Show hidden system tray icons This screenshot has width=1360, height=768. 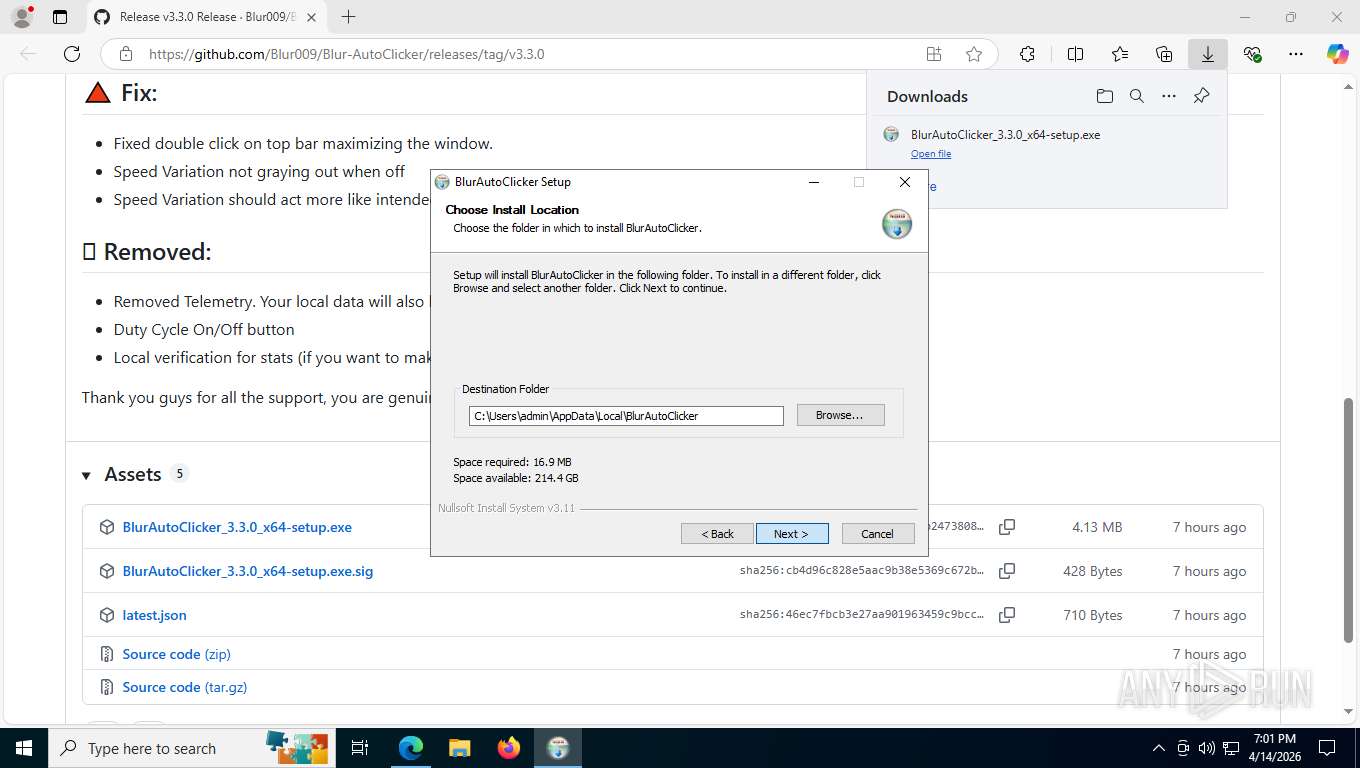(x=1159, y=748)
